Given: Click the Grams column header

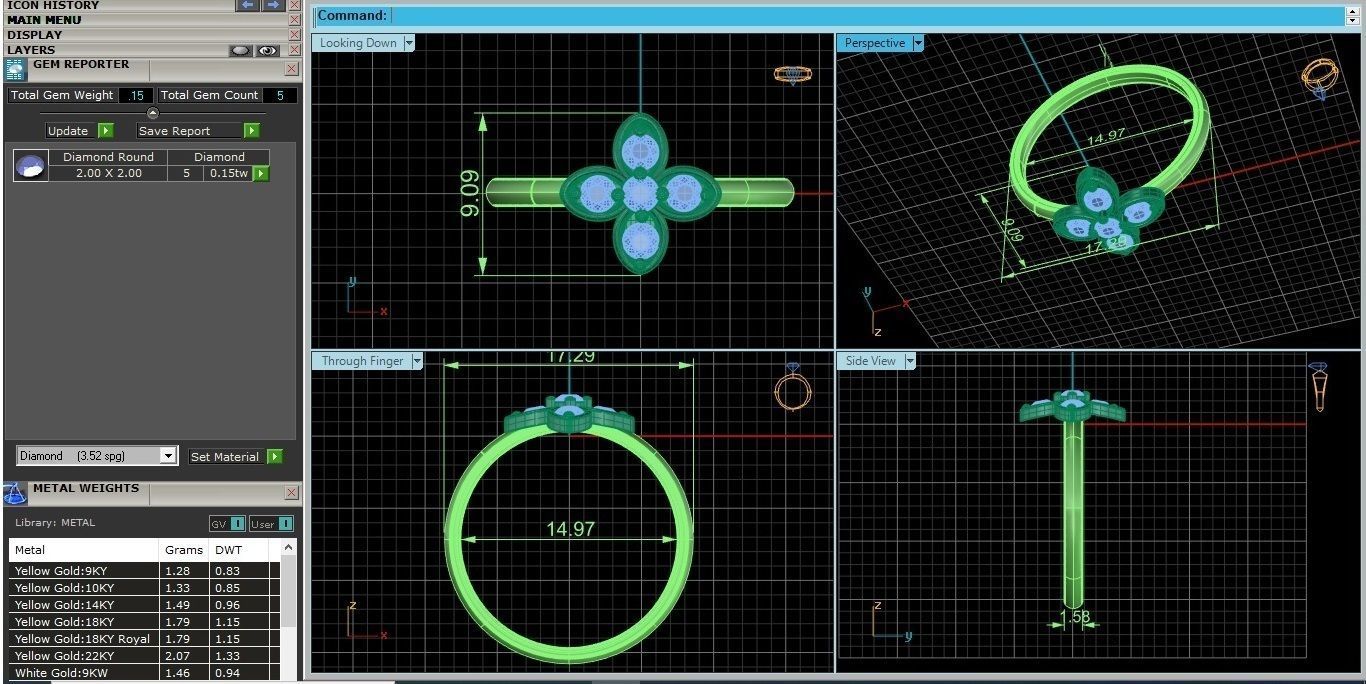Looking at the screenshot, I should (185, 550).
